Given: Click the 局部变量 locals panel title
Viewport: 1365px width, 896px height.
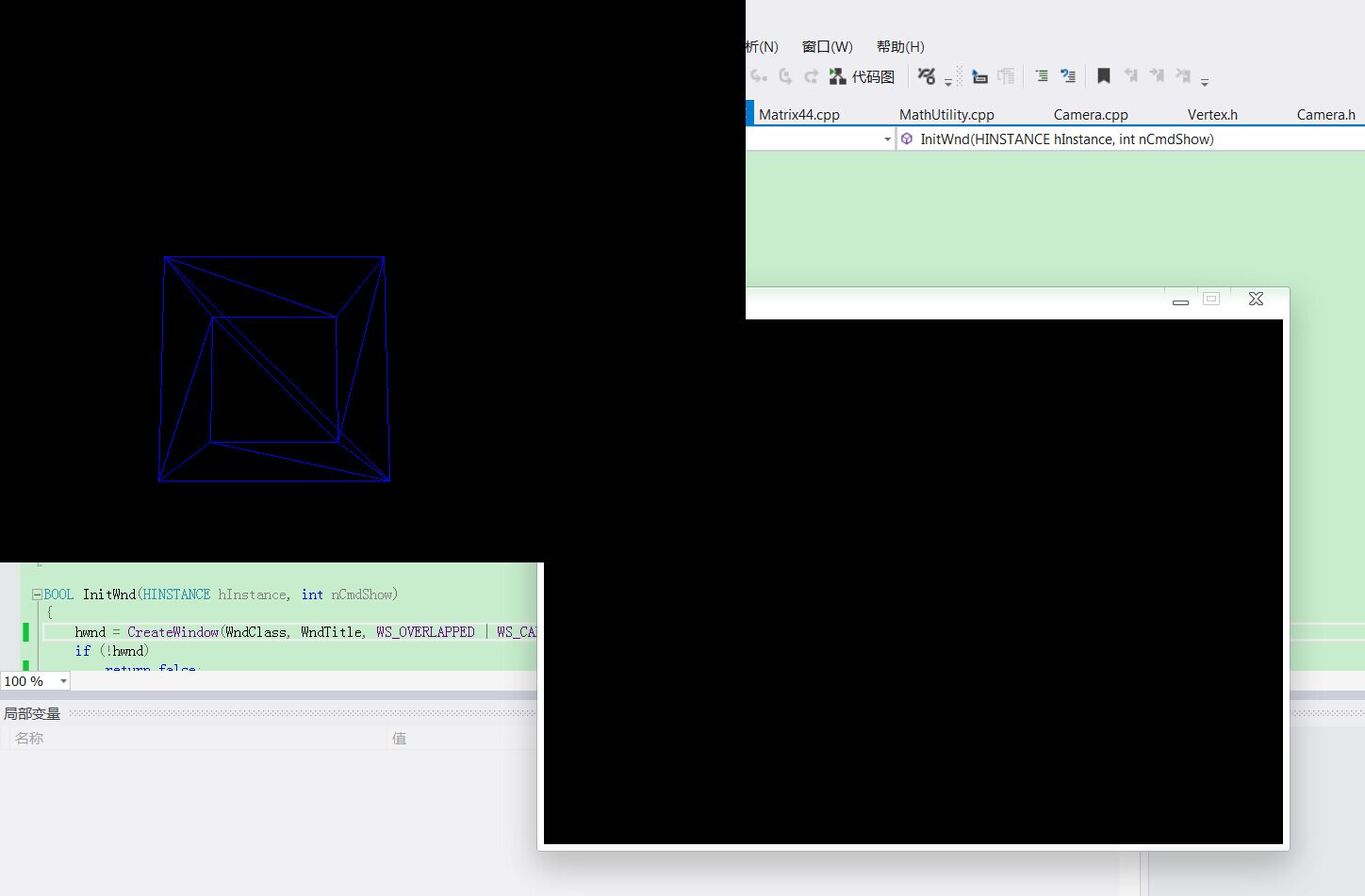Looking at the screenshot, I should point(32,713).
